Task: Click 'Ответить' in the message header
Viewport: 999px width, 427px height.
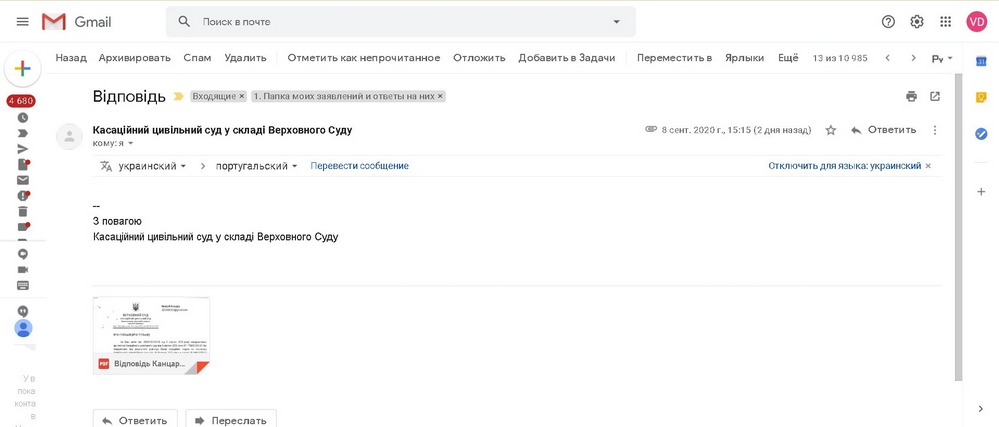Action: click(x=884, y=130)
